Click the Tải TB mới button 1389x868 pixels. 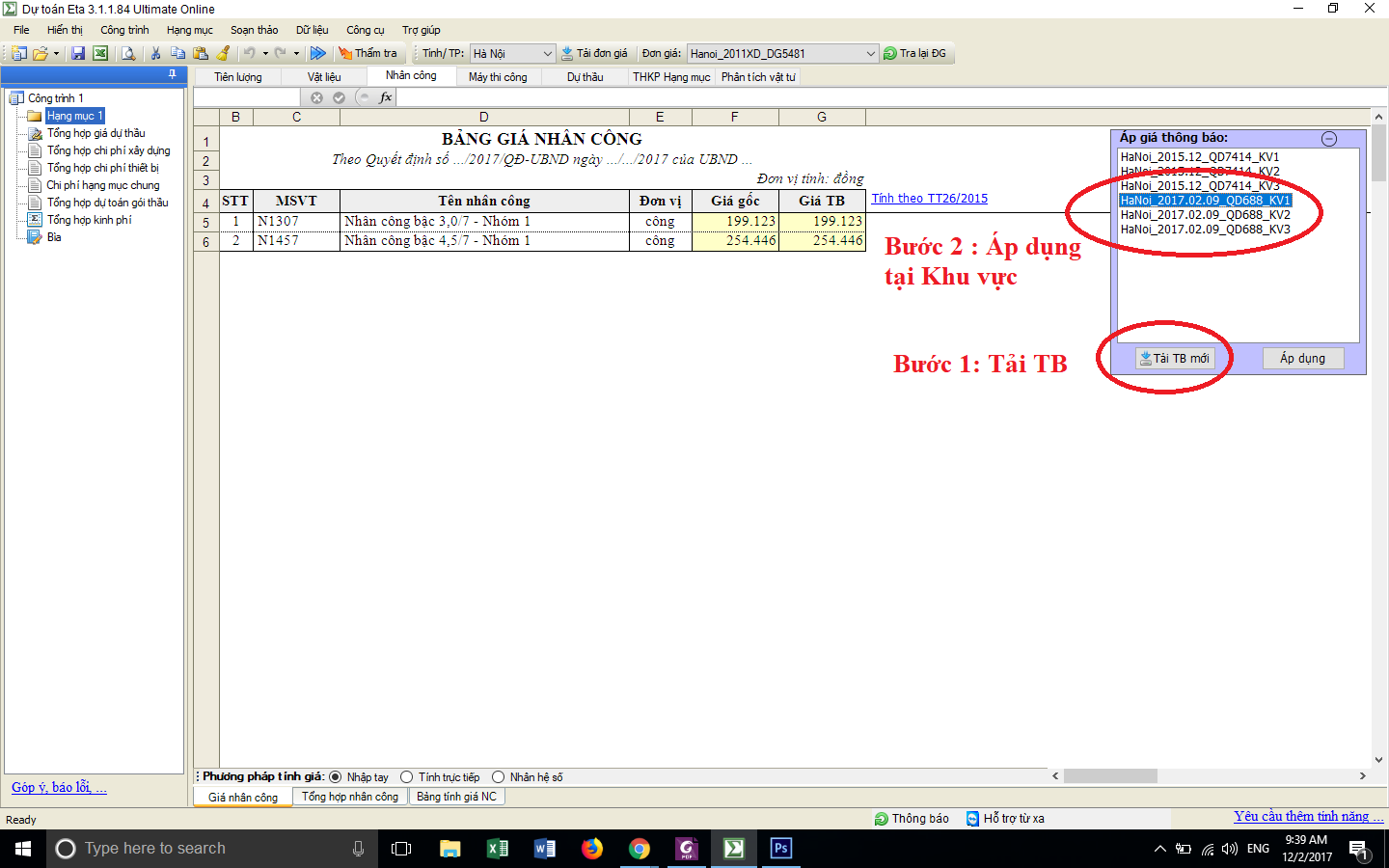pyautogui.click(x=1174, y=359)
